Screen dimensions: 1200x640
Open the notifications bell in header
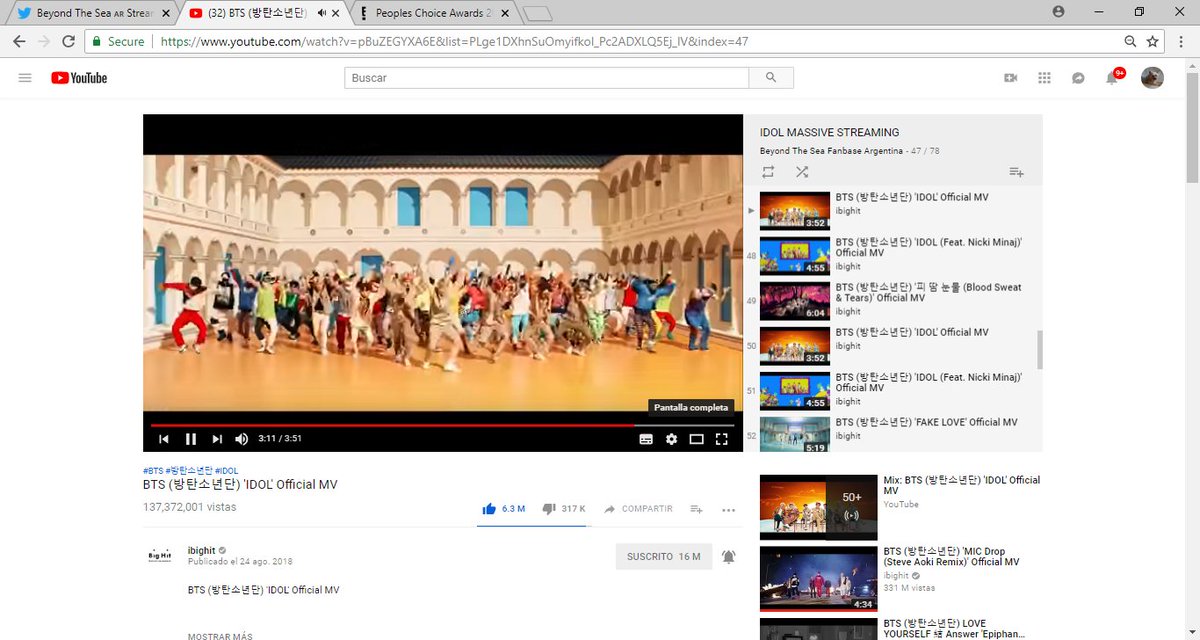point(1112,78)
